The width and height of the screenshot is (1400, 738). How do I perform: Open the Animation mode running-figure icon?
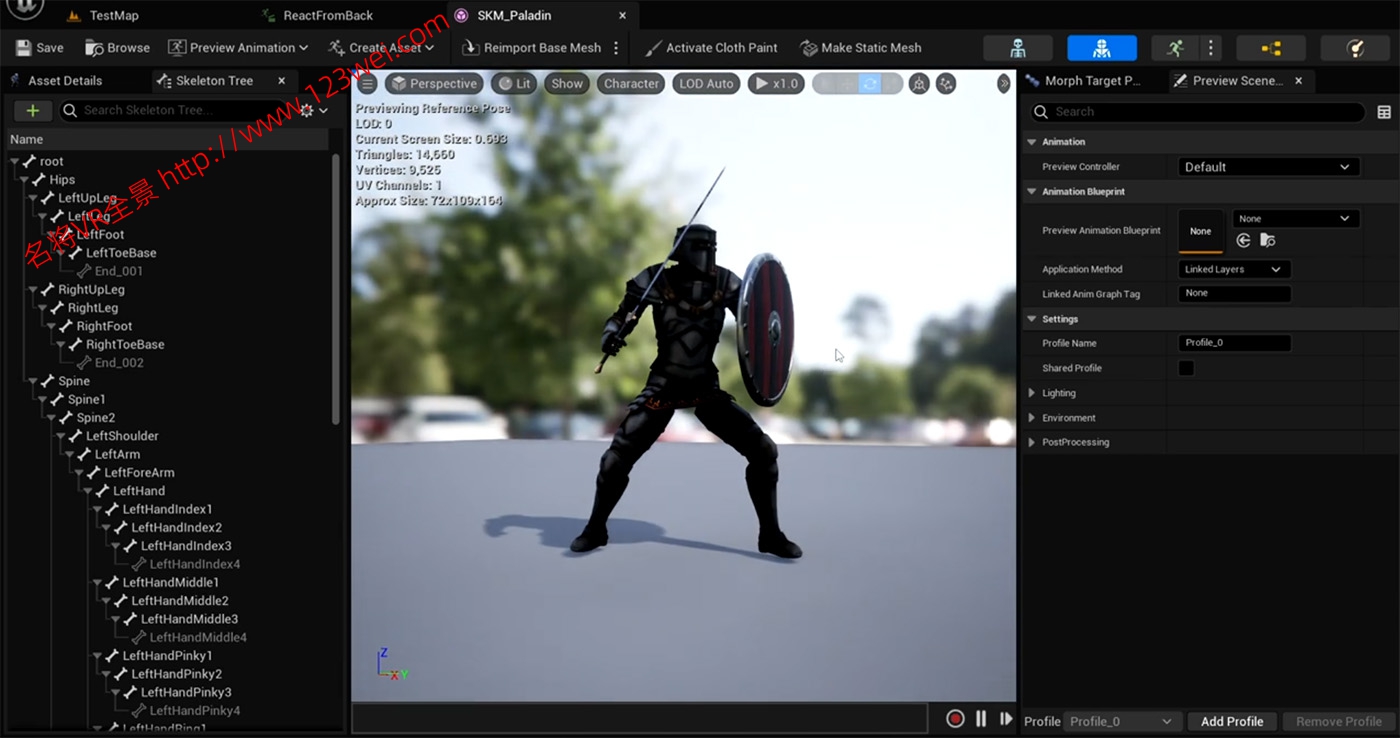[1175, 48]
